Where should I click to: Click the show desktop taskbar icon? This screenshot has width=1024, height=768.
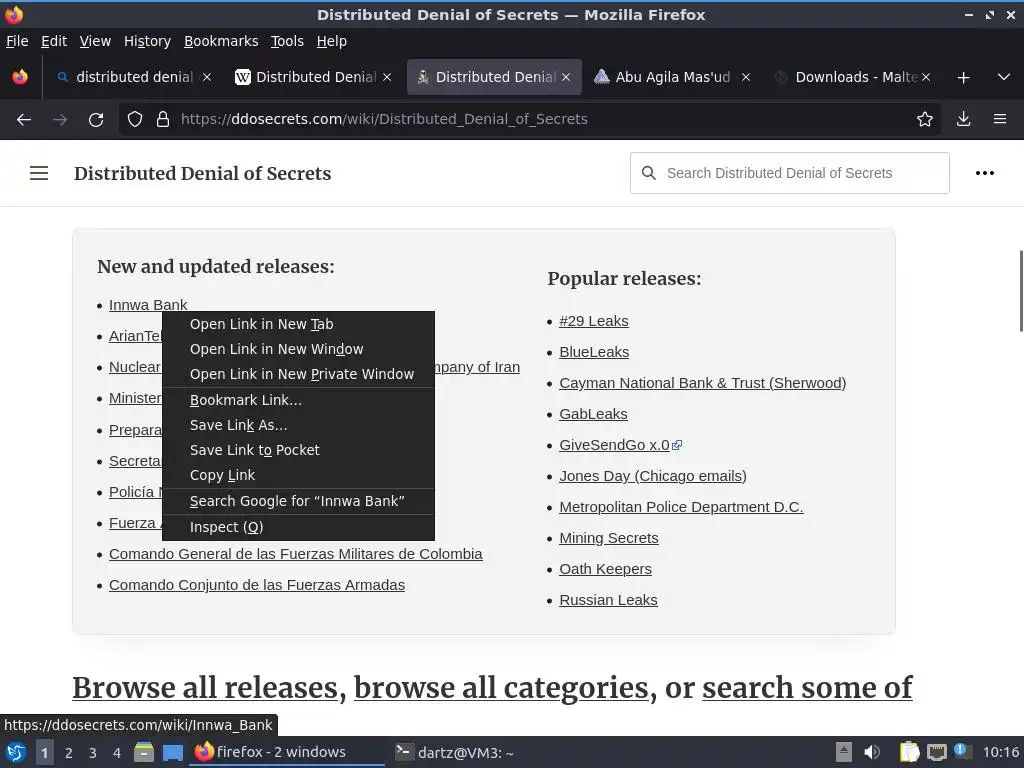(x=172, y=752)
